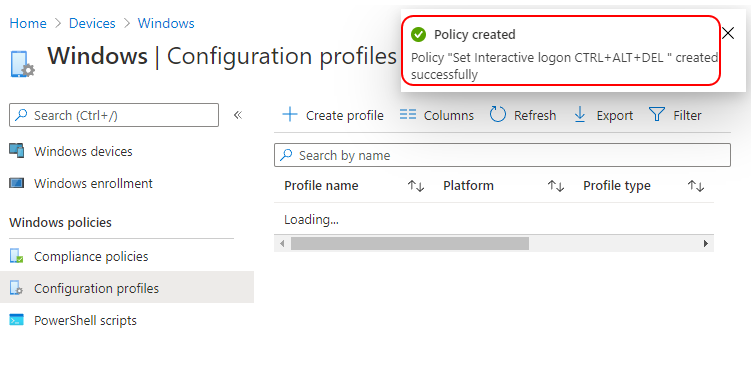Click the green success checkmark icon
The image size is (751, 368).
tap(419, 34)
